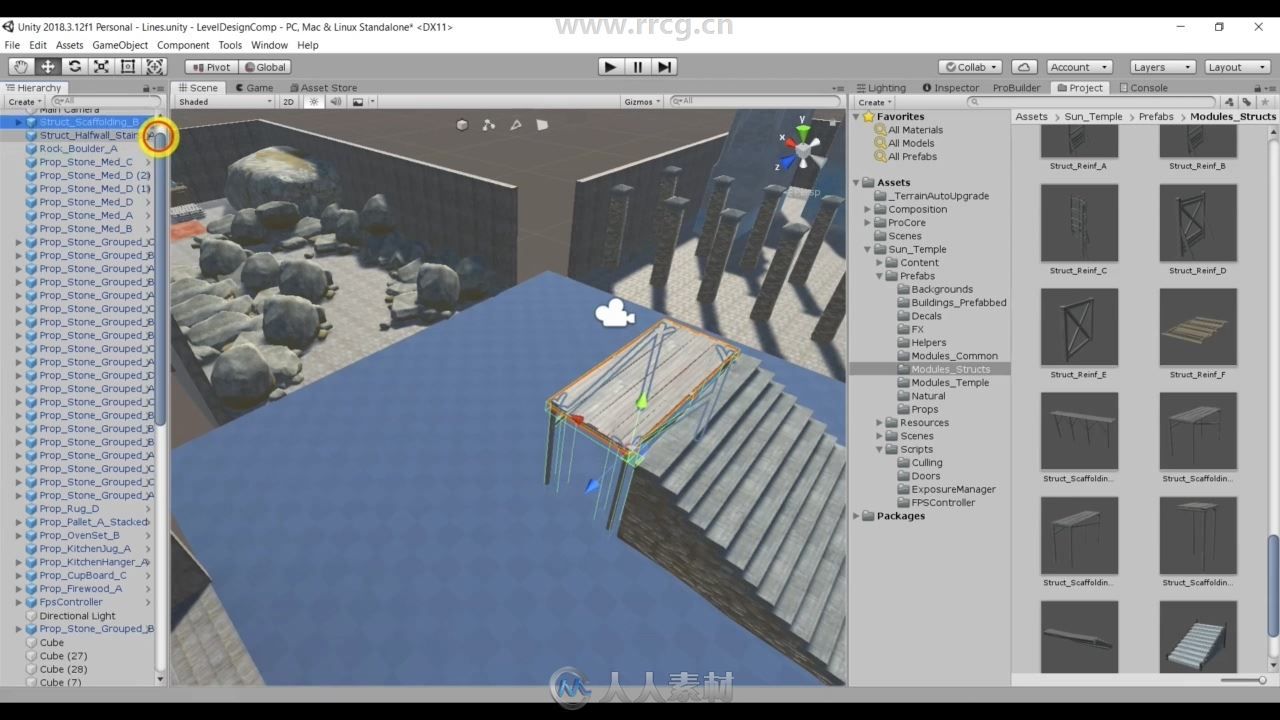Open All Prefabs favorite
The image size is (1280, 720).
[x=912, y=157]
